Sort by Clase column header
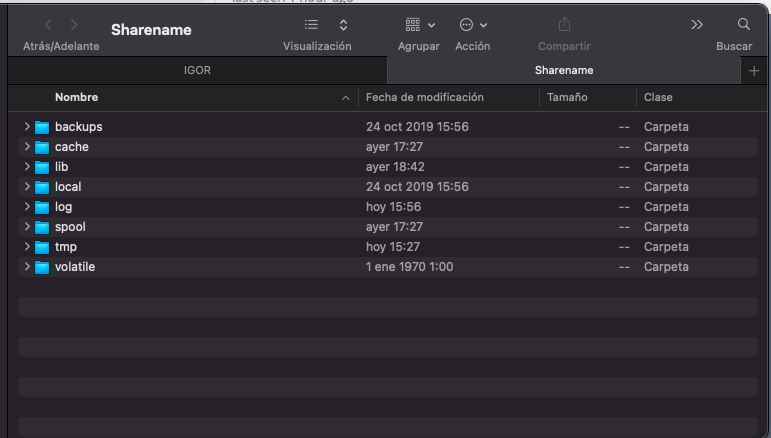The height and width of the screenshot is (438, 771). [658, 98]
